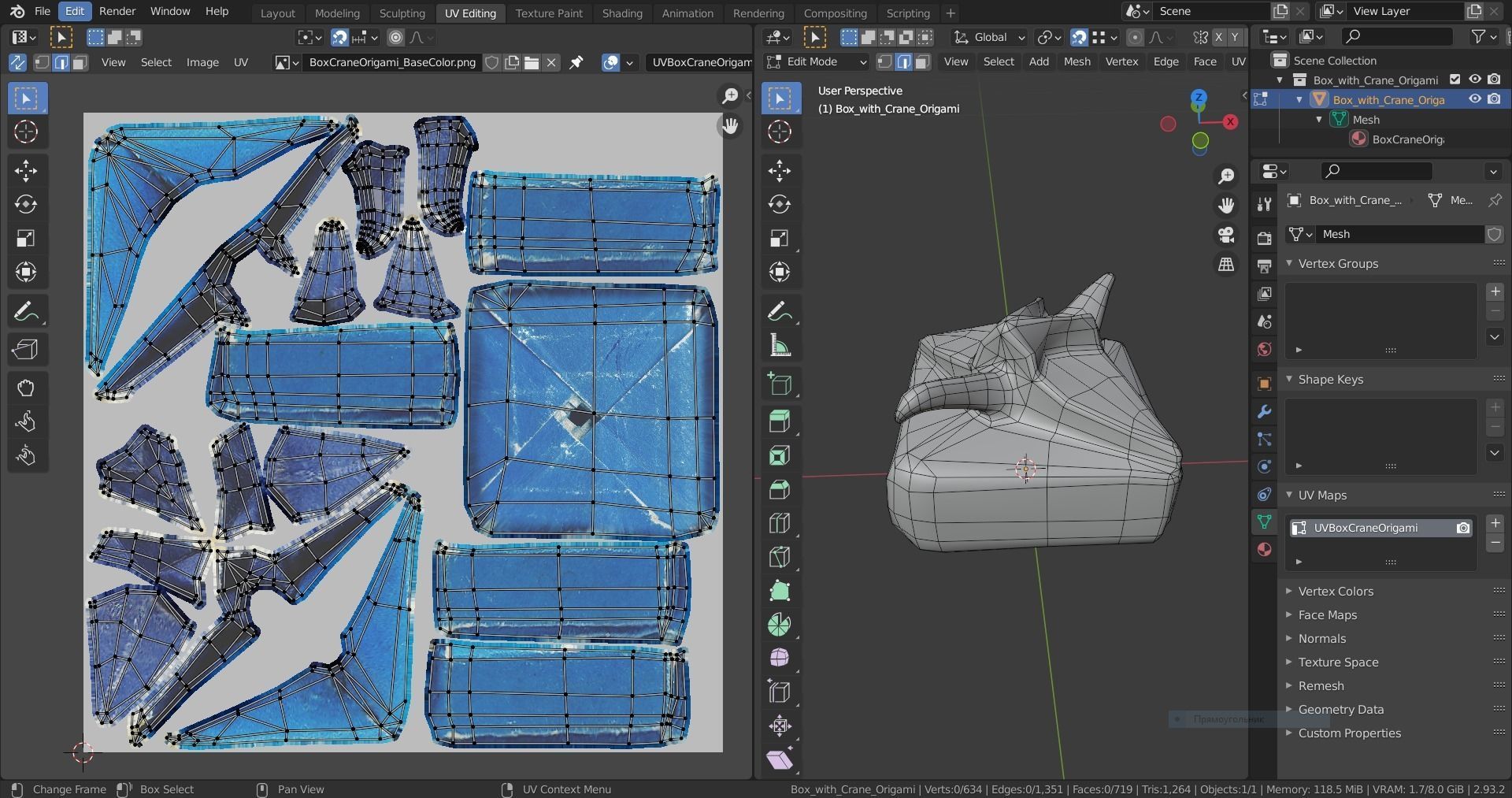Select the Loop Cut tool
The width and height of the screenshot is (1512, 798).
[x=780, y=523]
